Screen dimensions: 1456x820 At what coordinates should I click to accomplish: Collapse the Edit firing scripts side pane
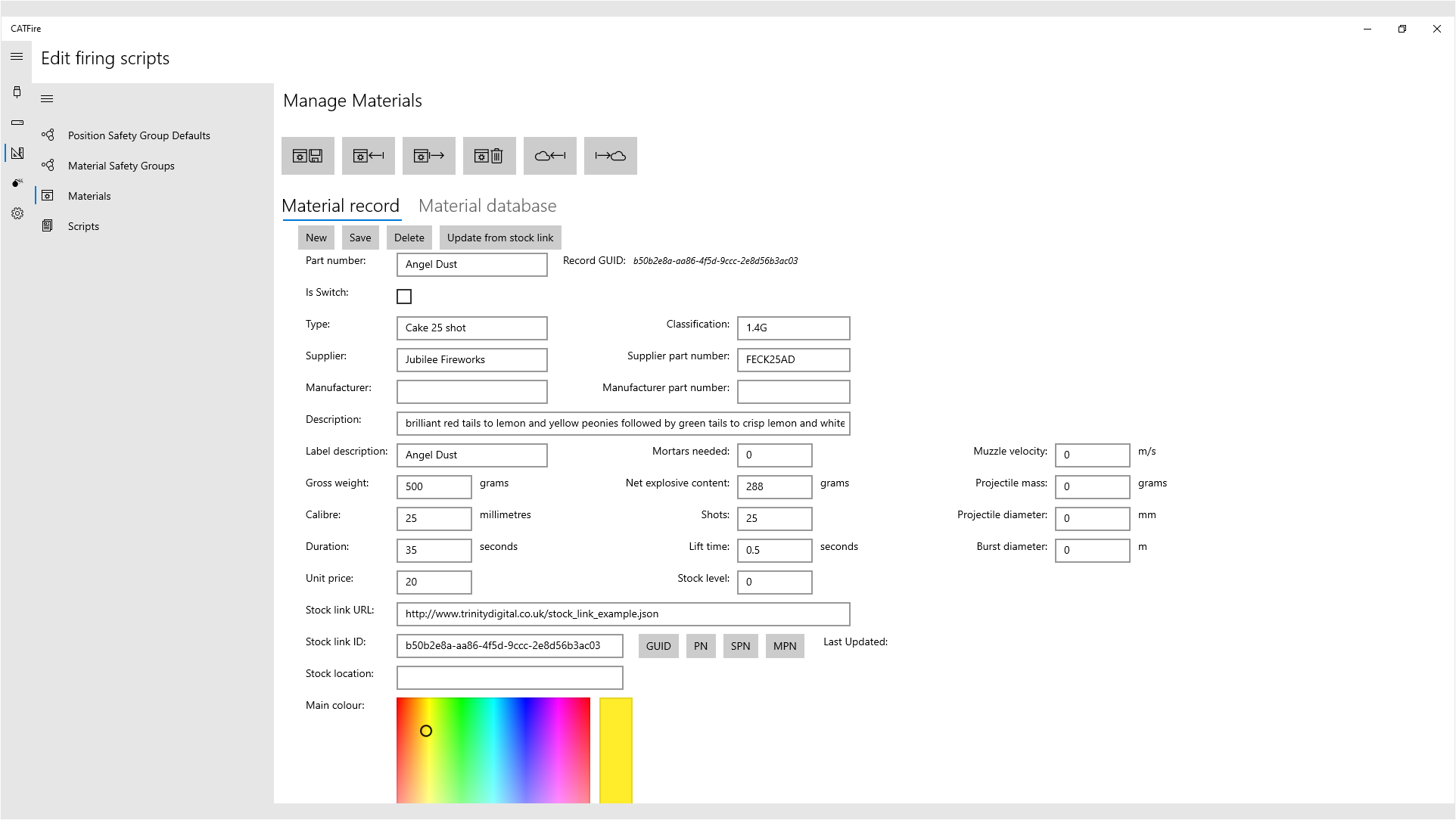point(47,98)
